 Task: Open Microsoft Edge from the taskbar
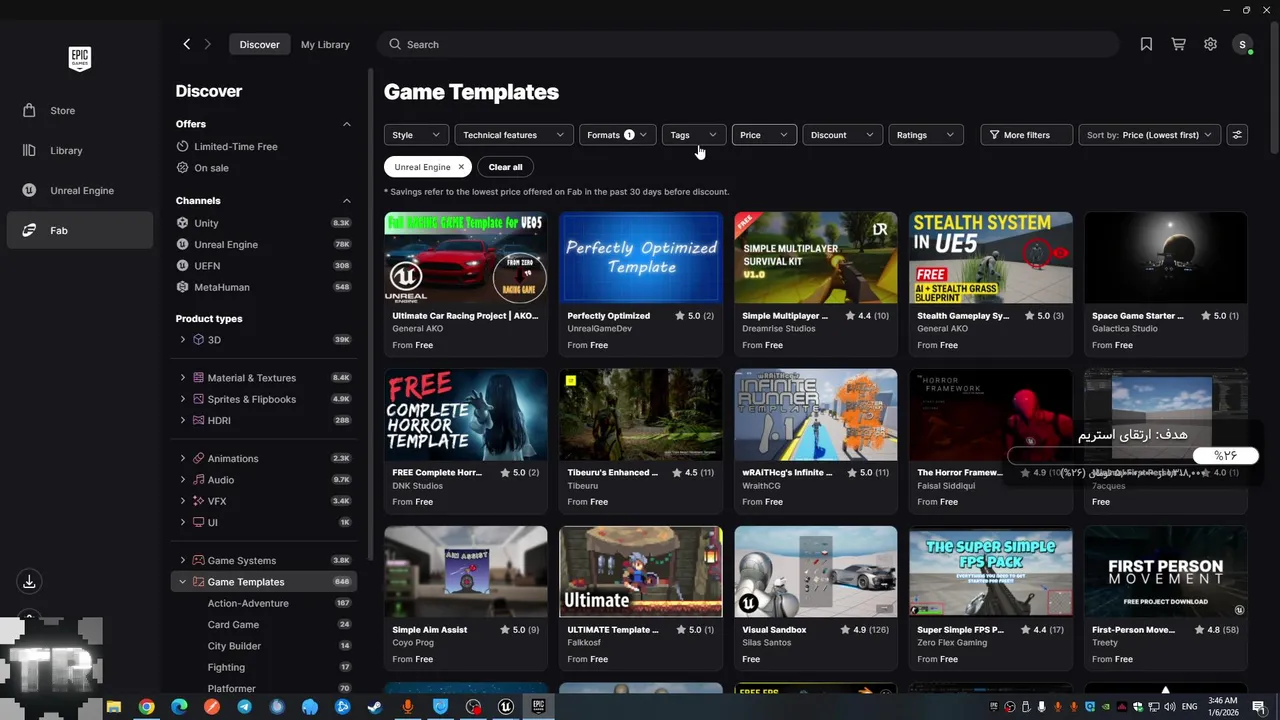coord(179,707)
